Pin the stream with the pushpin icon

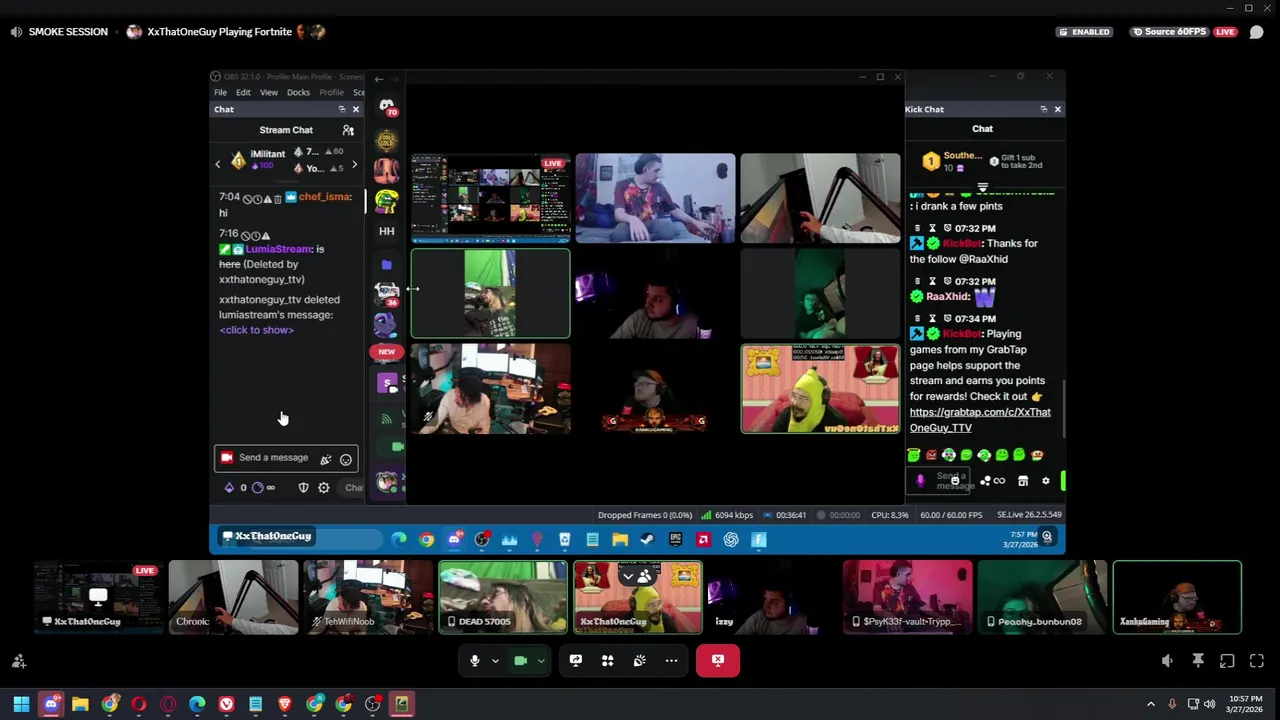1198,661
